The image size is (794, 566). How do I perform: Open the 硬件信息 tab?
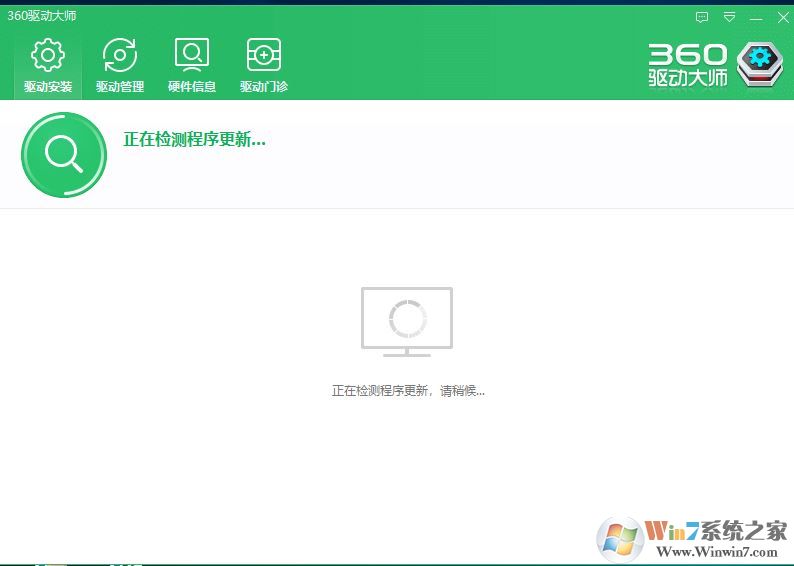pos(192,65)
